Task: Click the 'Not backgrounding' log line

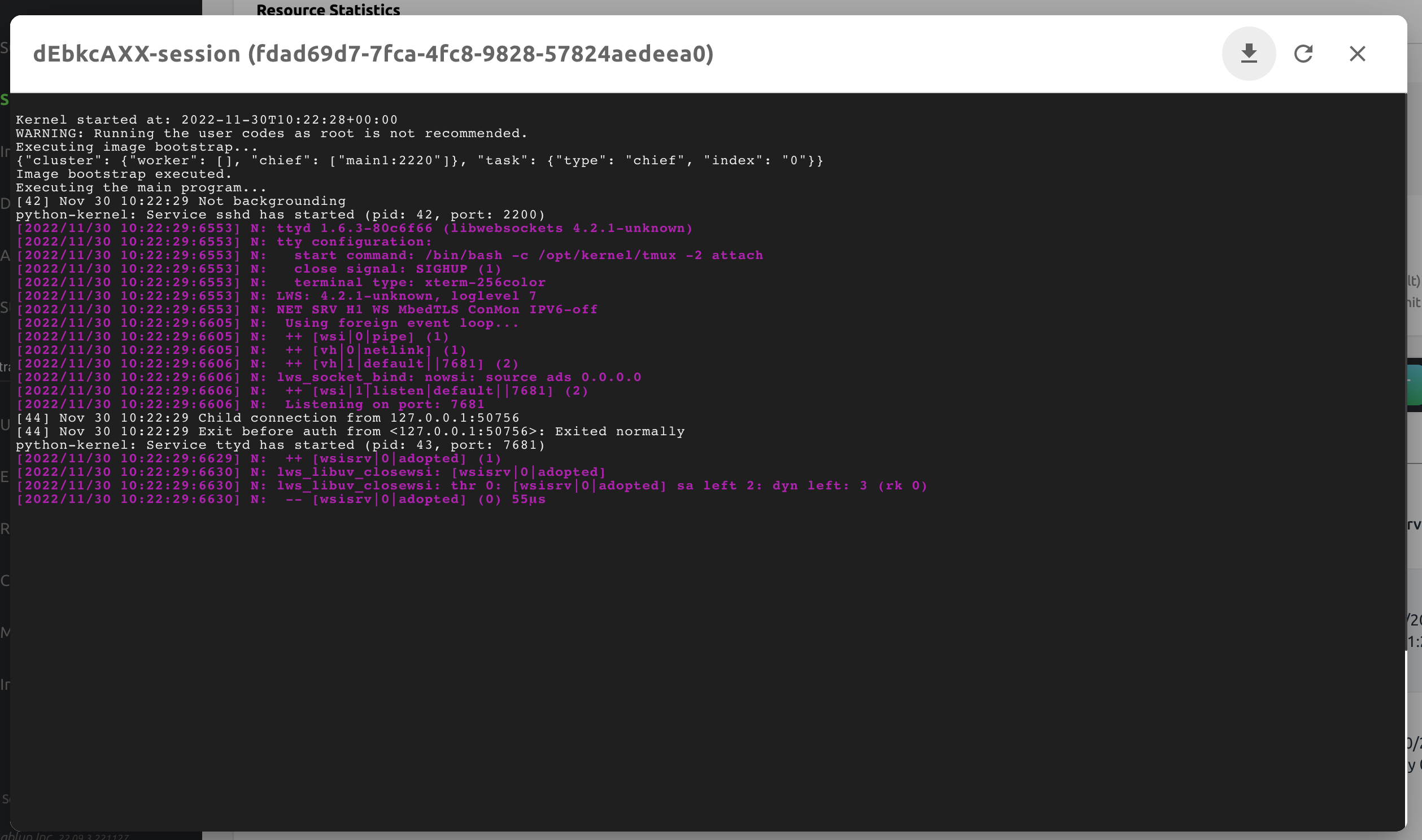Action: point(181,202)
